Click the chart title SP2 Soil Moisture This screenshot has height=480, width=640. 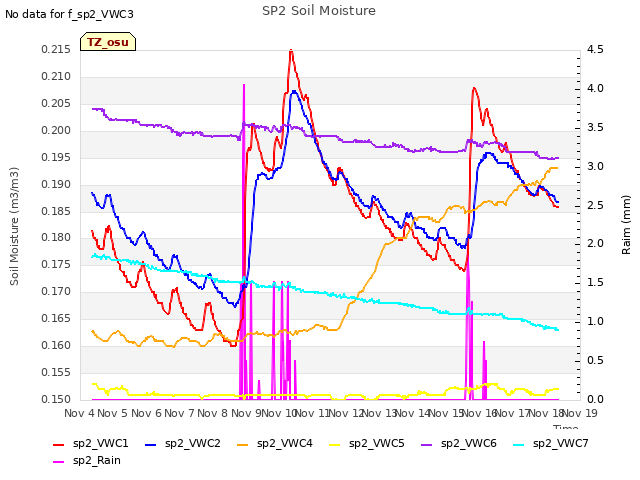tap(319, 11)
